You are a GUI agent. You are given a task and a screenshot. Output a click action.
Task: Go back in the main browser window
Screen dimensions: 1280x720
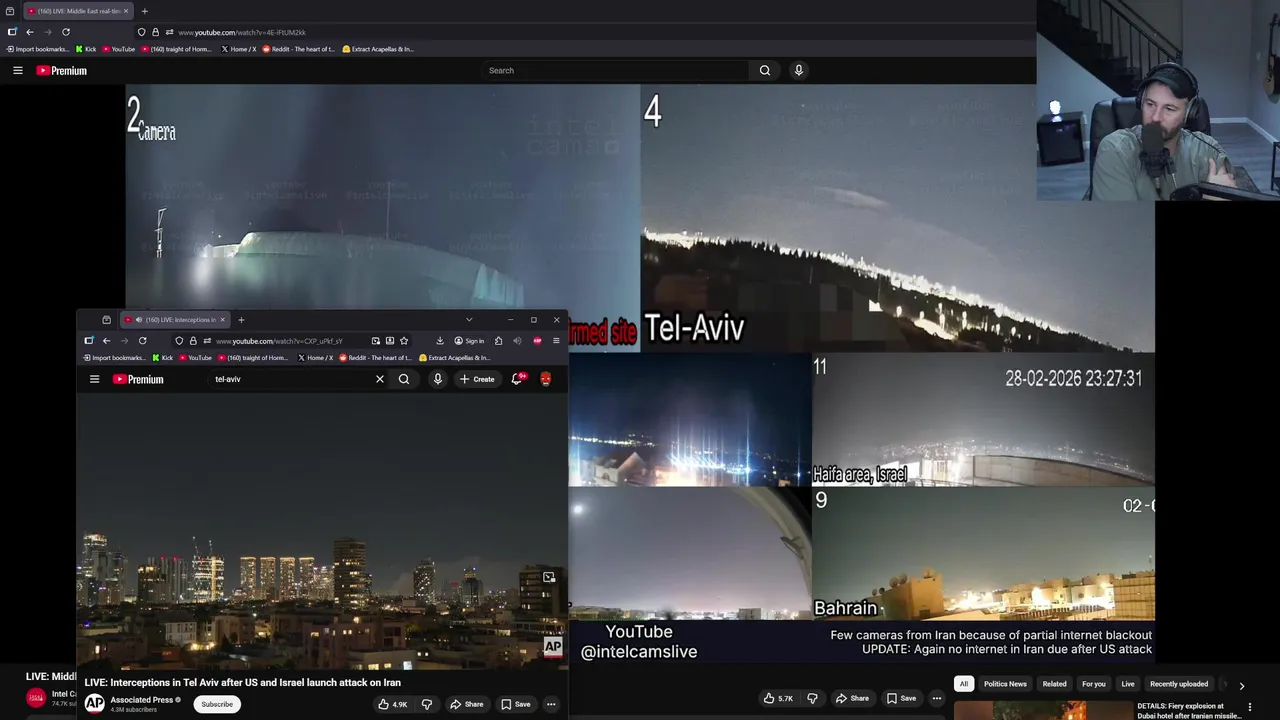tap(29, 32)
